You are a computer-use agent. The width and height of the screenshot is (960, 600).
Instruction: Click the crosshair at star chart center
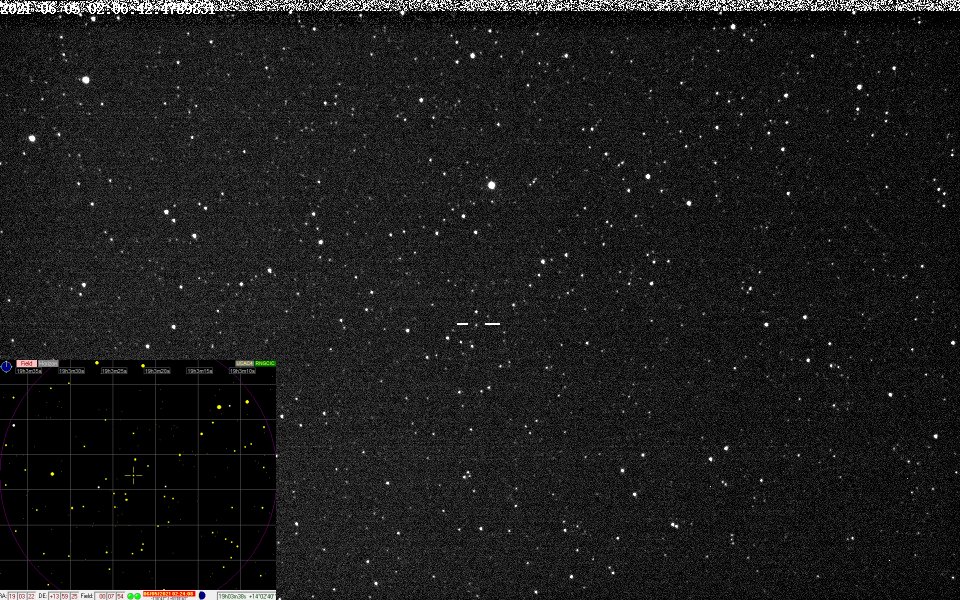(134, 474)
